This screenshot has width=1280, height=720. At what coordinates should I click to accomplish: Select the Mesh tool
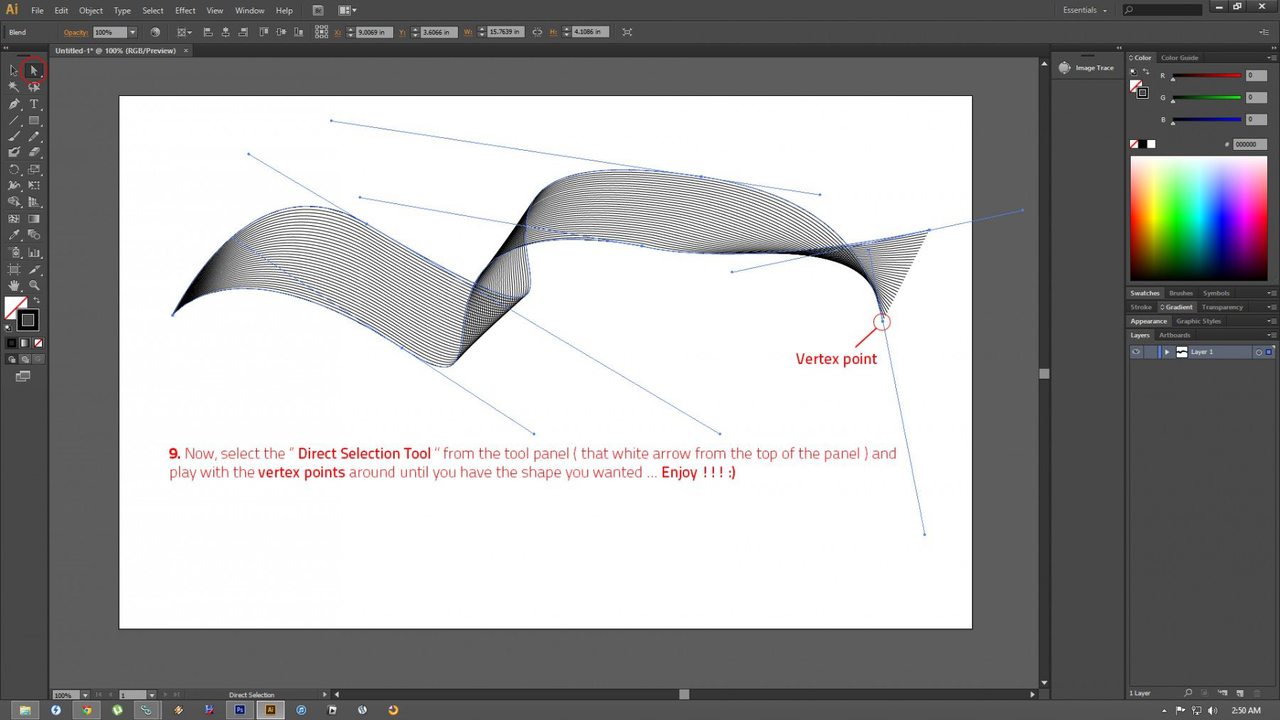[x=14, y=218]
